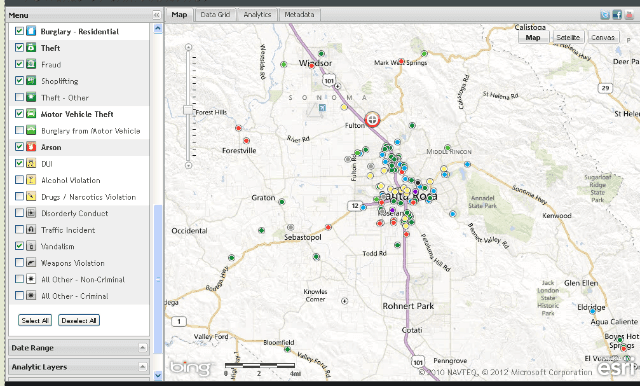Click the Traffic Incident icon

pyautogui.click(x=31, y=229)
